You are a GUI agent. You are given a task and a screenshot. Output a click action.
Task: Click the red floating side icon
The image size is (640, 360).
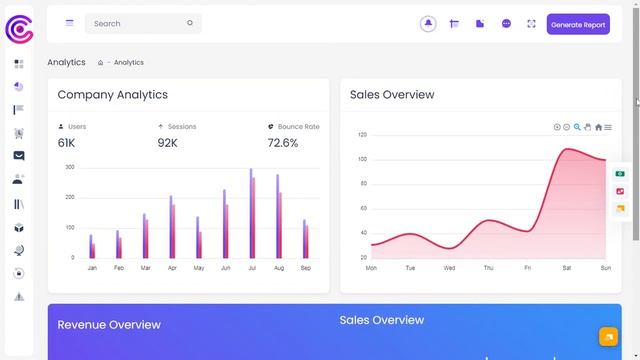[x=620, y=191]
